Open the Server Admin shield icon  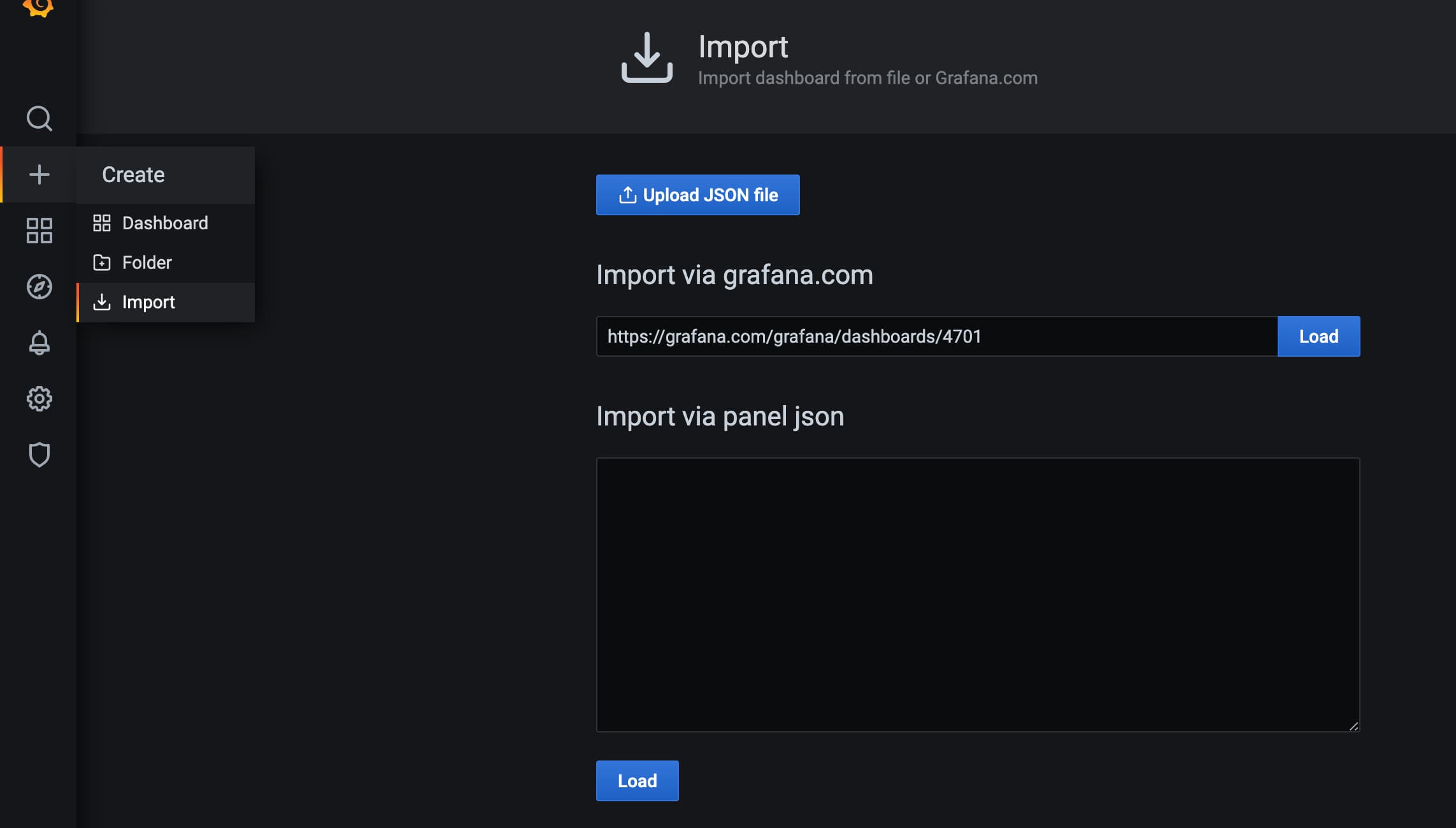pos(39,455)
